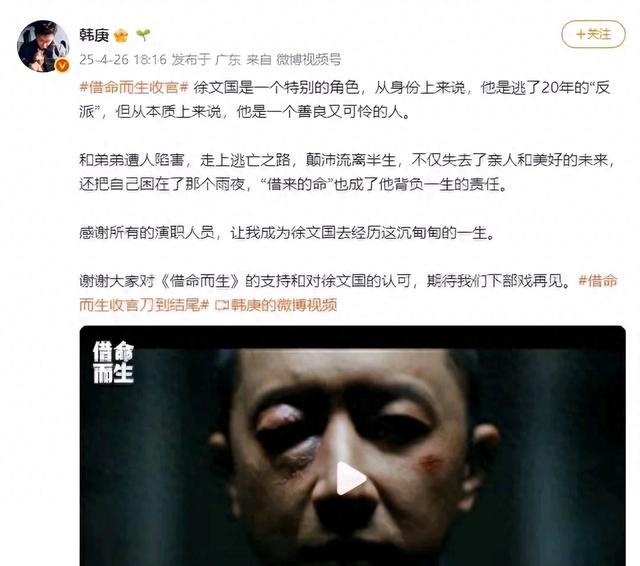The height and width of the screenshot is (566, 640).
Task: Follow the user with +关注 button
Action: point(593,34)
